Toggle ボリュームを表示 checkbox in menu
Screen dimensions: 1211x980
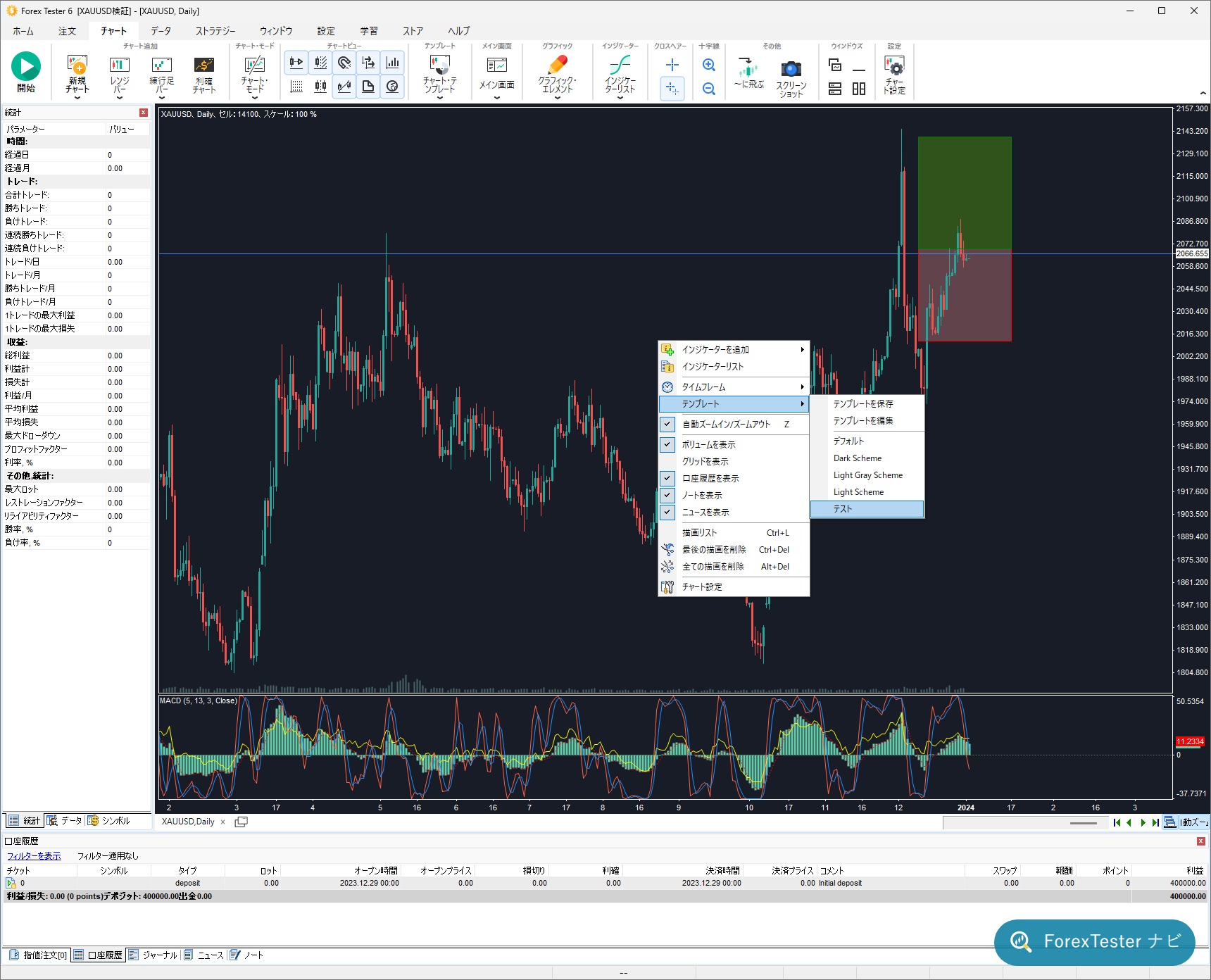[667, 444]
